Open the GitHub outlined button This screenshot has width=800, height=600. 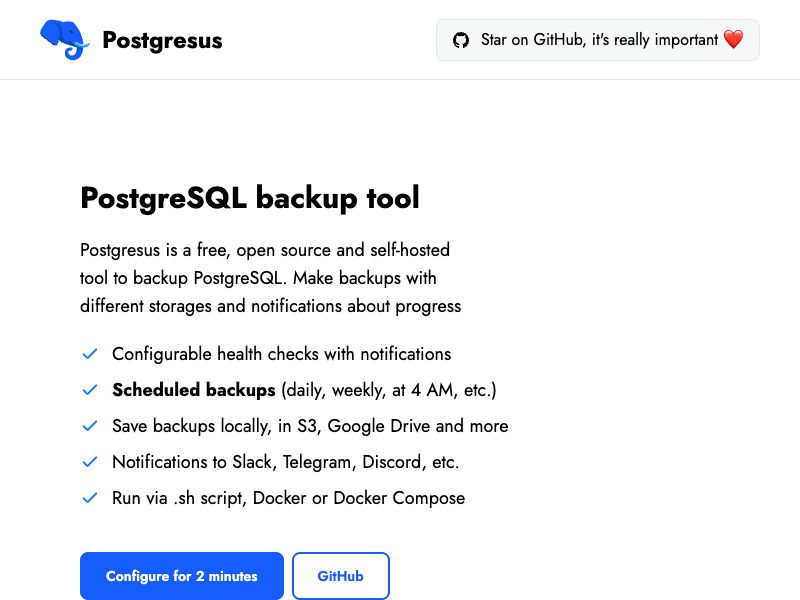(x=340, y=576)
